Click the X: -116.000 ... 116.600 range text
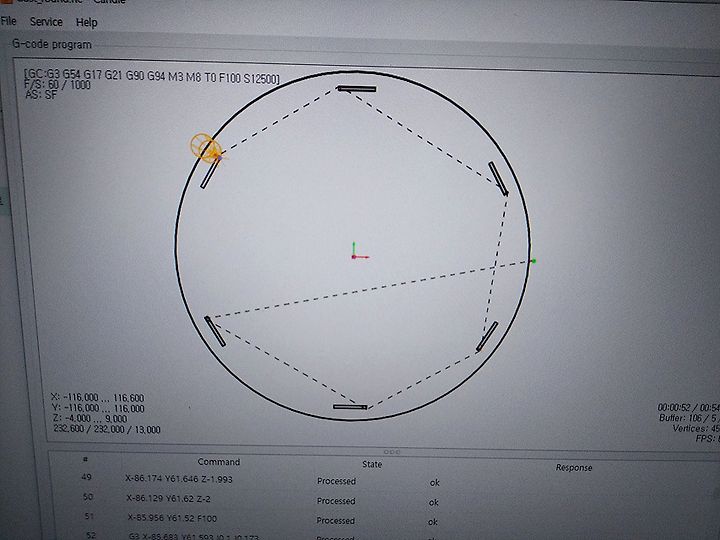 98,398
